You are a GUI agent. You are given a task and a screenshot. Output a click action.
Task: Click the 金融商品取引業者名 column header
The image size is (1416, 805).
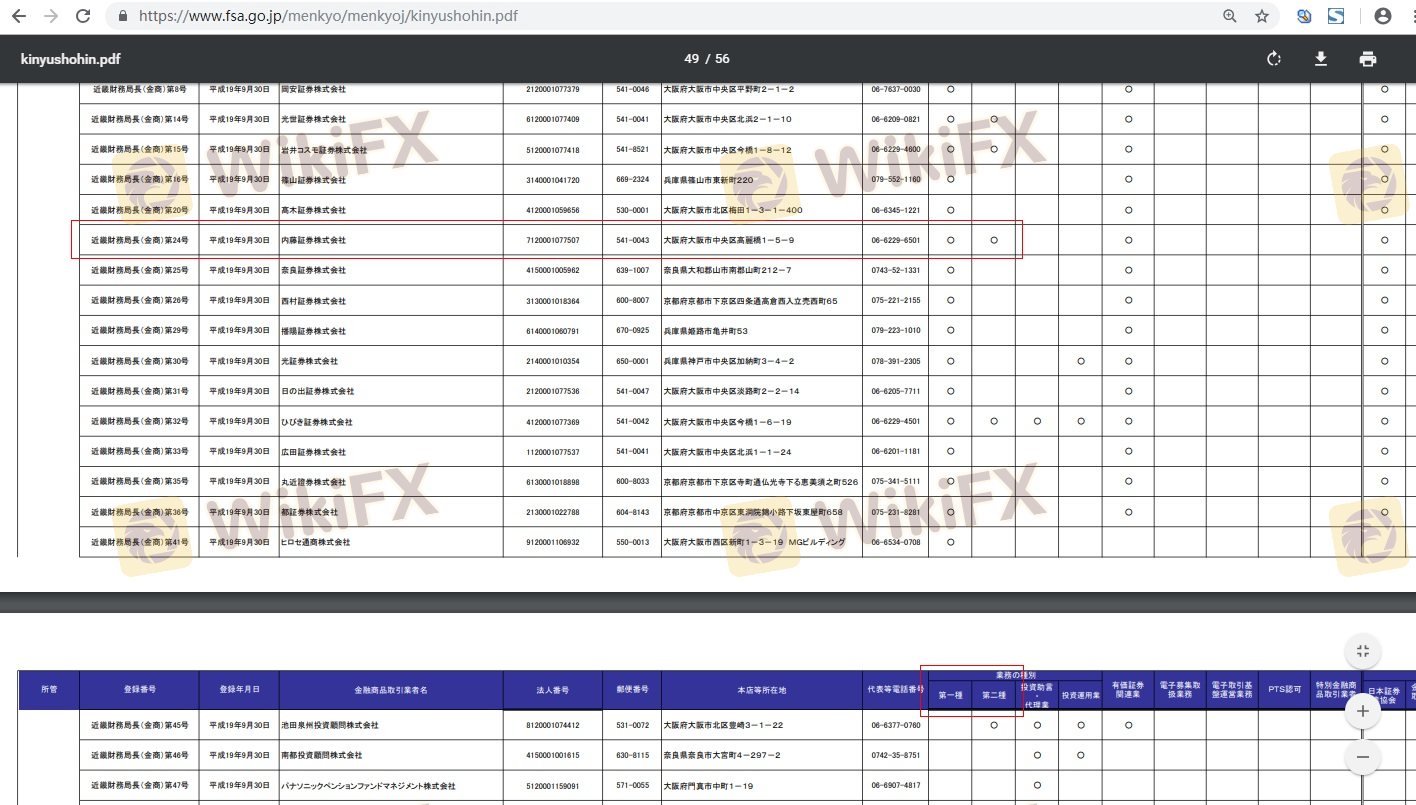[x=391, y=690]
